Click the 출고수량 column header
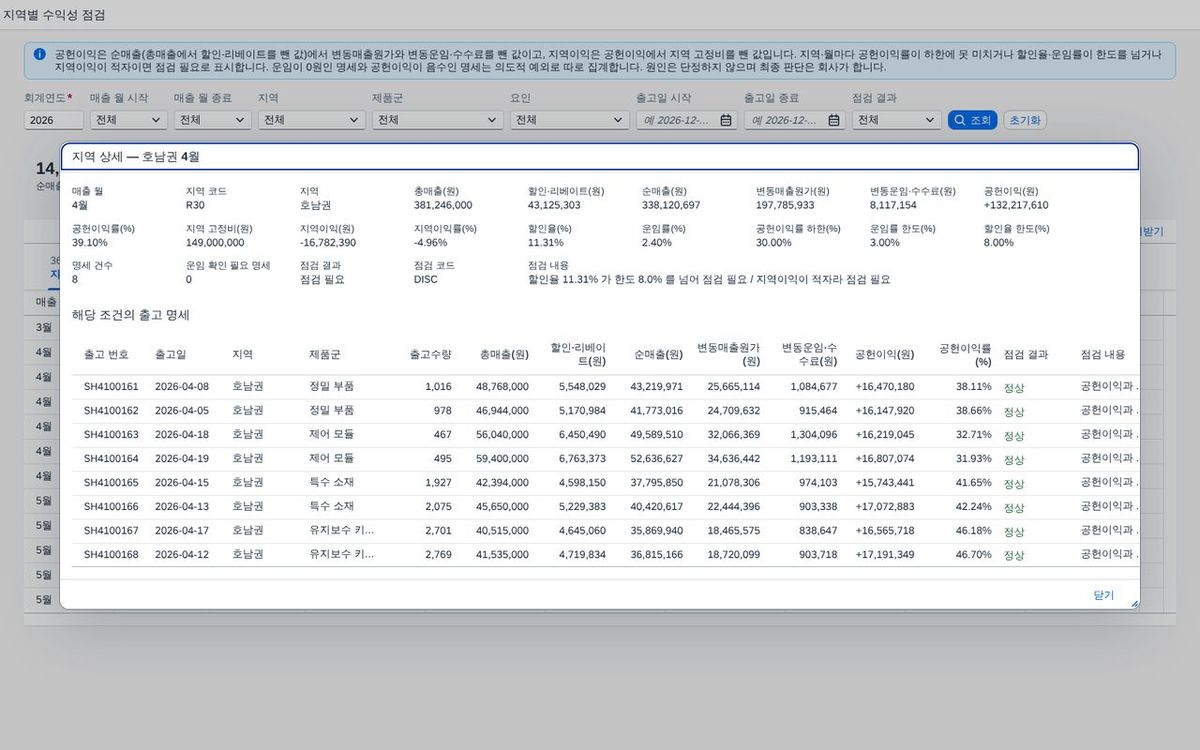Viewport: 1200px width, 750px height. (x=430, y=354)
